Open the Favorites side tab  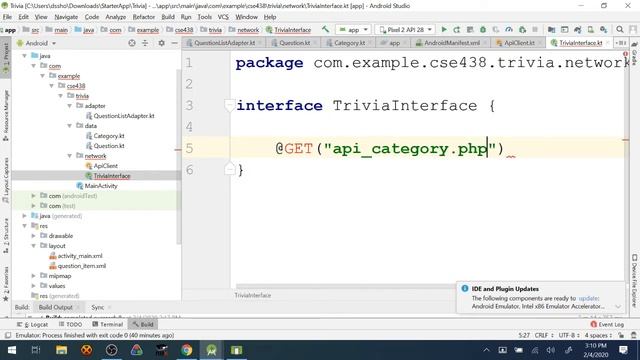6,284
